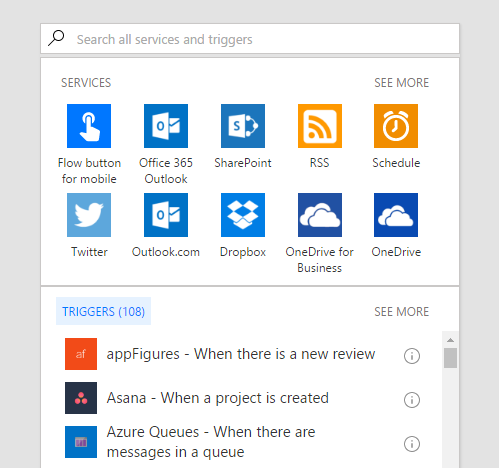This screenshot has width=499, height=468.
Task: Show info for the appFigures trigger
Action: [412, 356]
